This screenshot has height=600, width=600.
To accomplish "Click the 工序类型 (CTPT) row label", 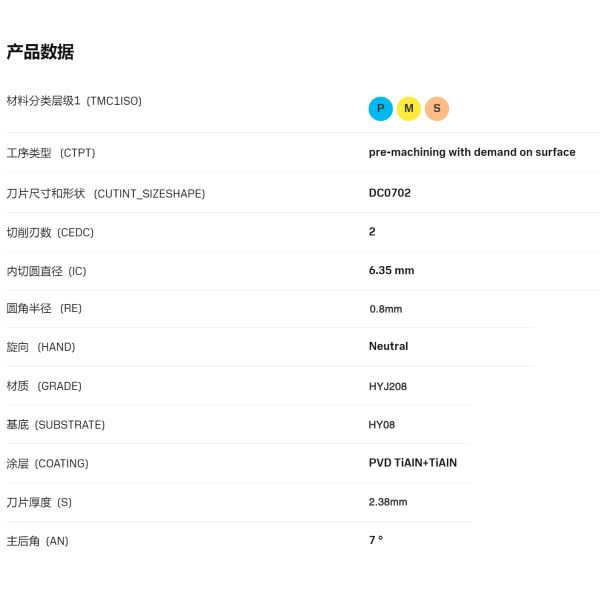I will [x=65, y=153].
